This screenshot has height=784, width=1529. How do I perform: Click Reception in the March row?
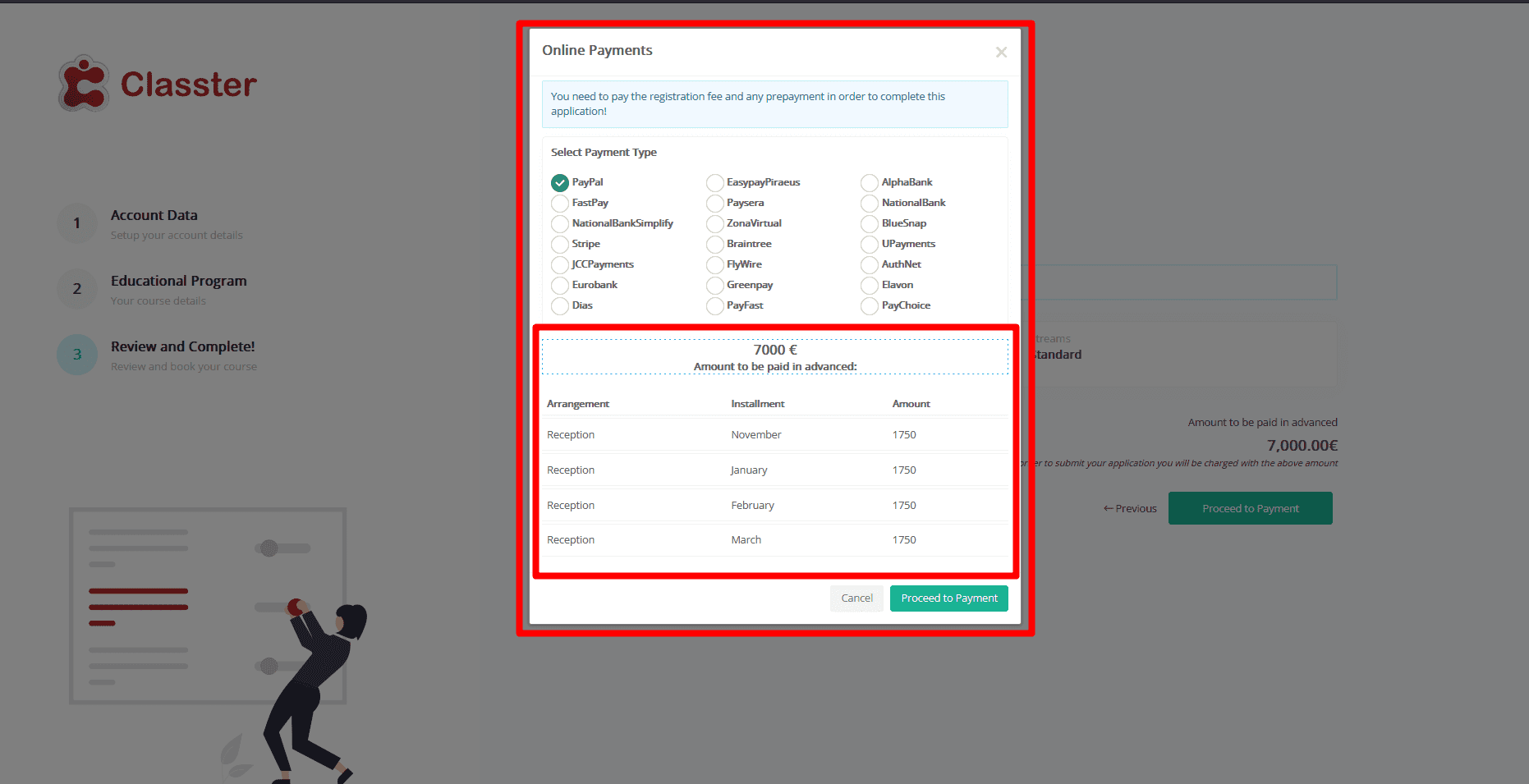pos(571,540)
